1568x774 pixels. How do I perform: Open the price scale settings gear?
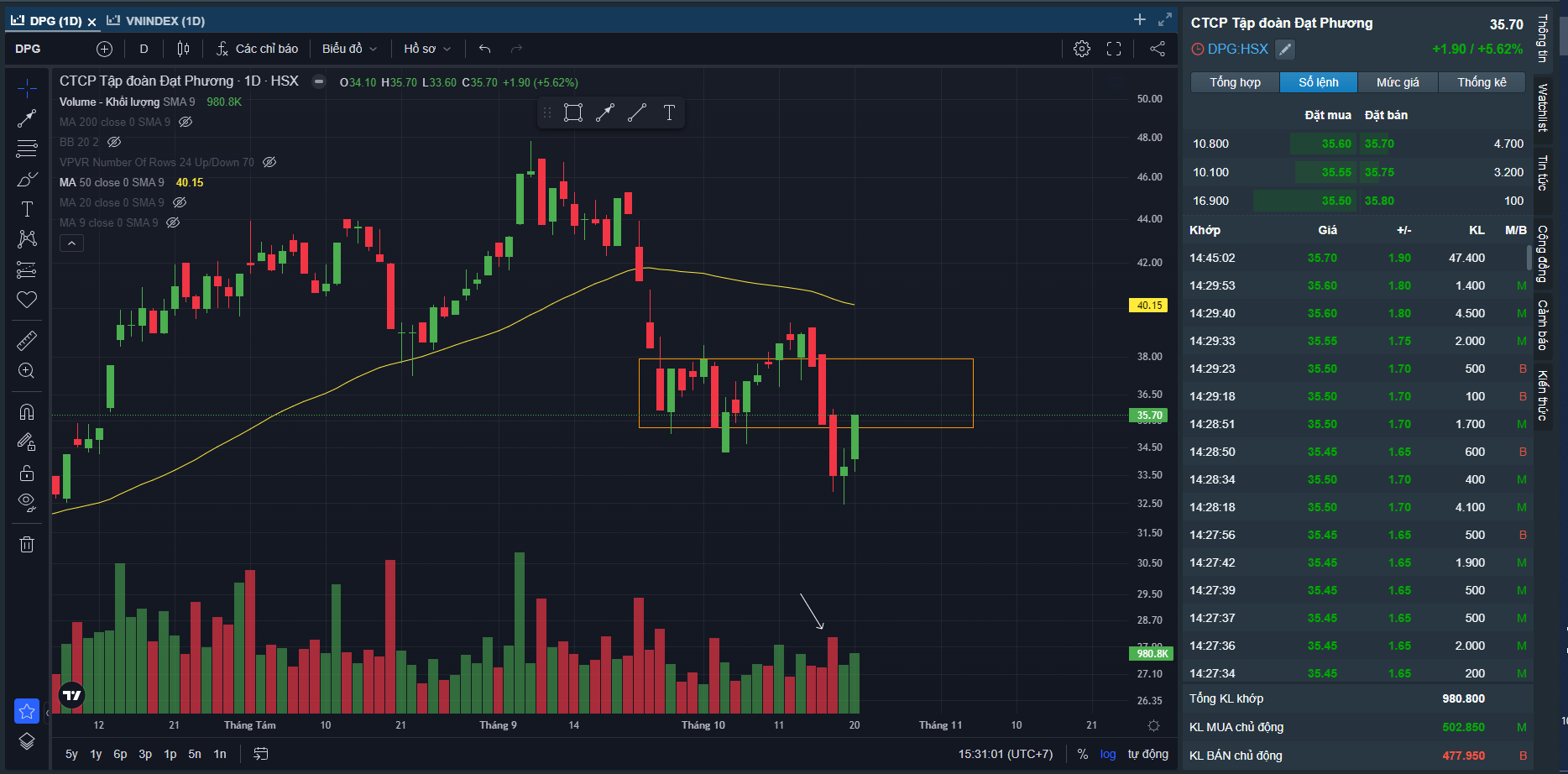tap(1153, 725)
